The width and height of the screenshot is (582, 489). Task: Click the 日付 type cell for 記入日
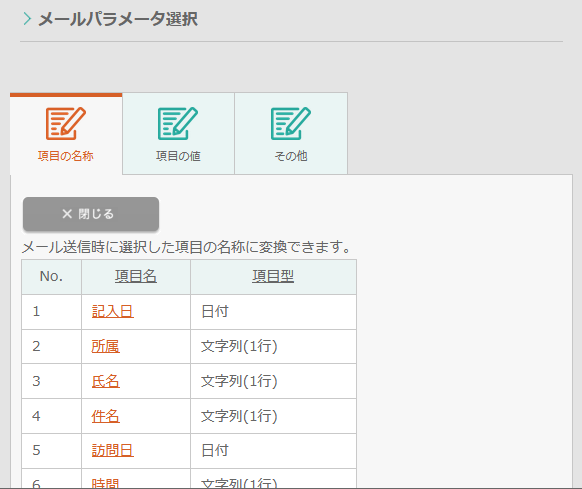click(x=274, y=312)
